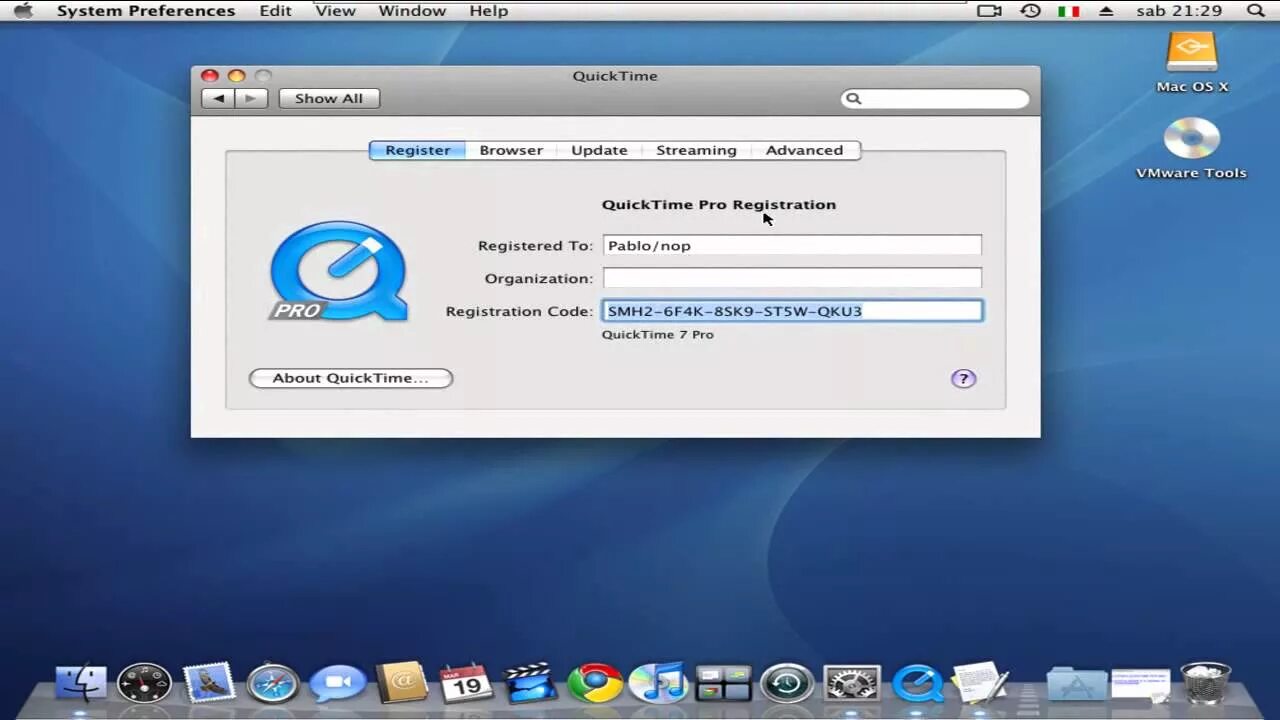The image size is (1280, 720).
Task: Switch to the Update tab
Action: pyautogui.click(x=599, y=150)
